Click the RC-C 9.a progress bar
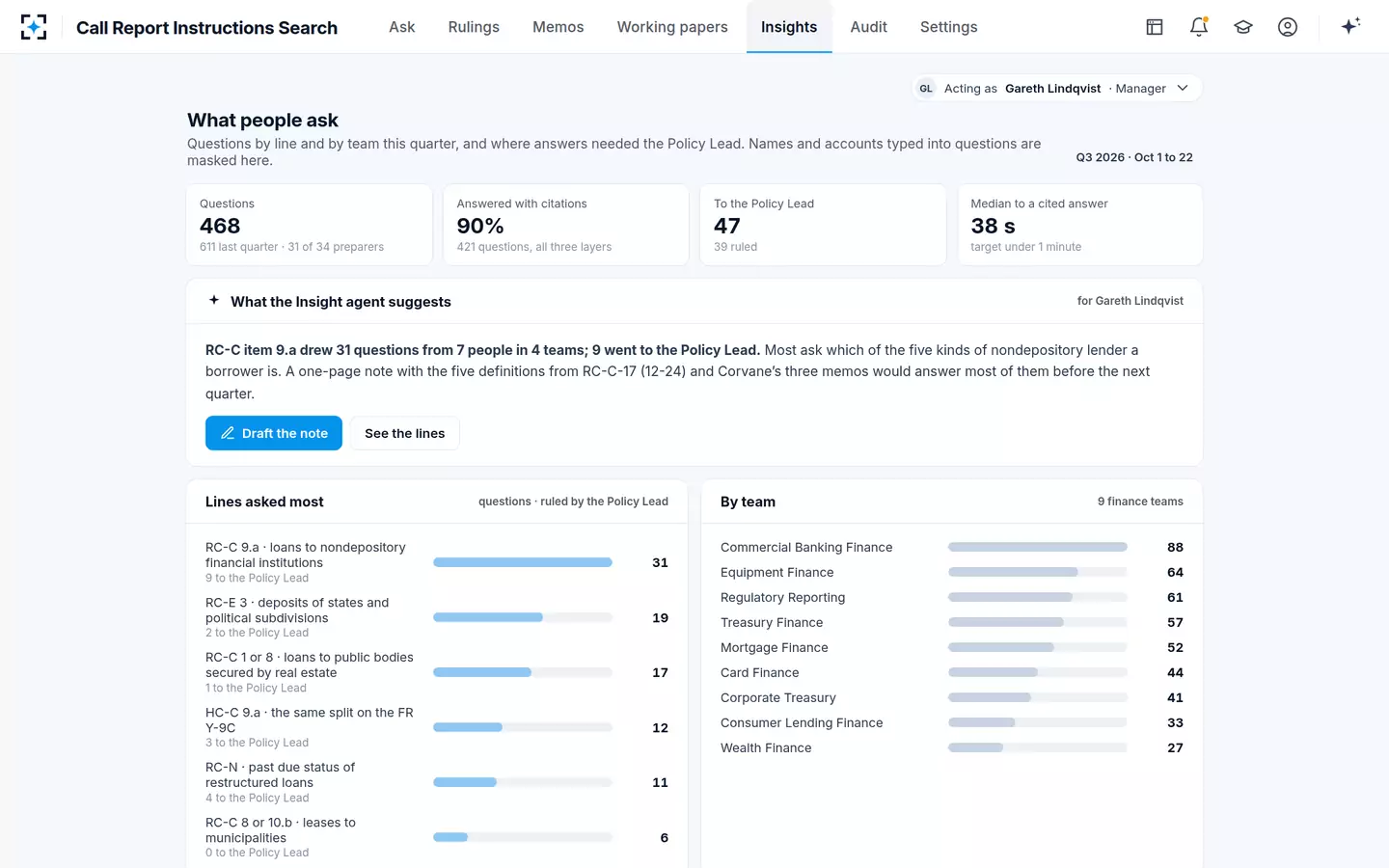 (523, 562)
